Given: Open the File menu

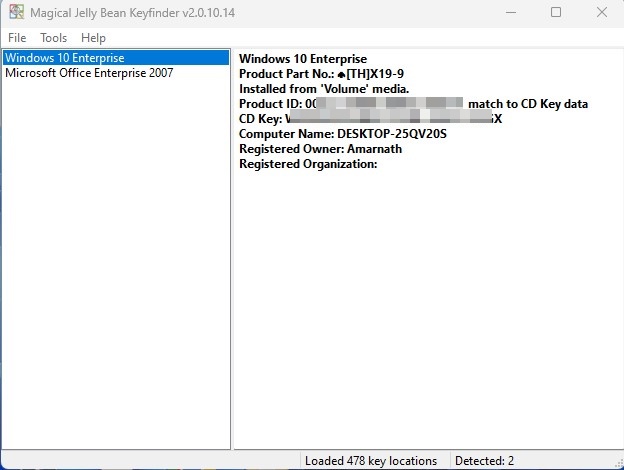Looking at the screenshot, I should (x=17, y=38).
